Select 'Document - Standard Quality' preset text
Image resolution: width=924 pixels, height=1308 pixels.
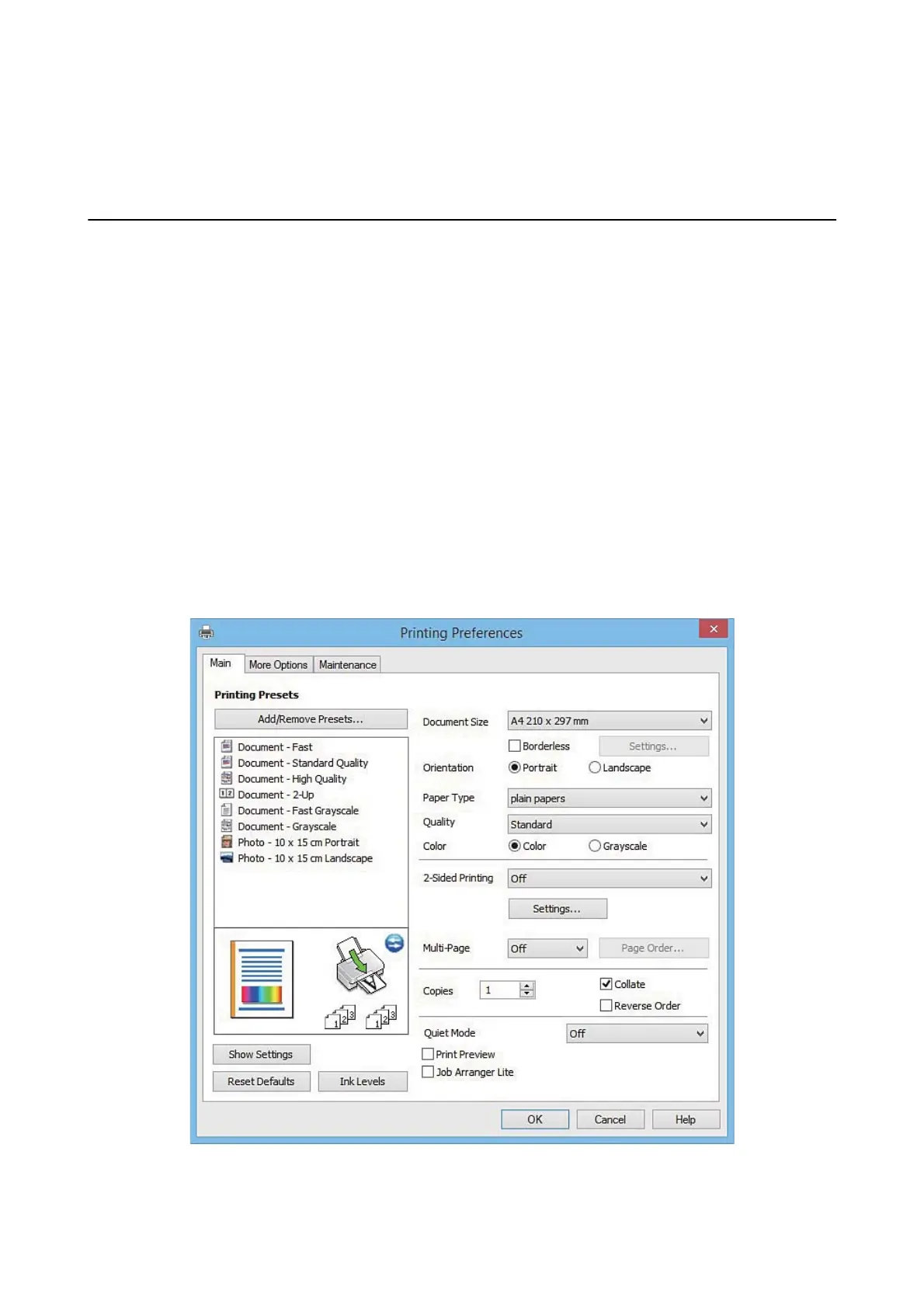tap(303, 763)
